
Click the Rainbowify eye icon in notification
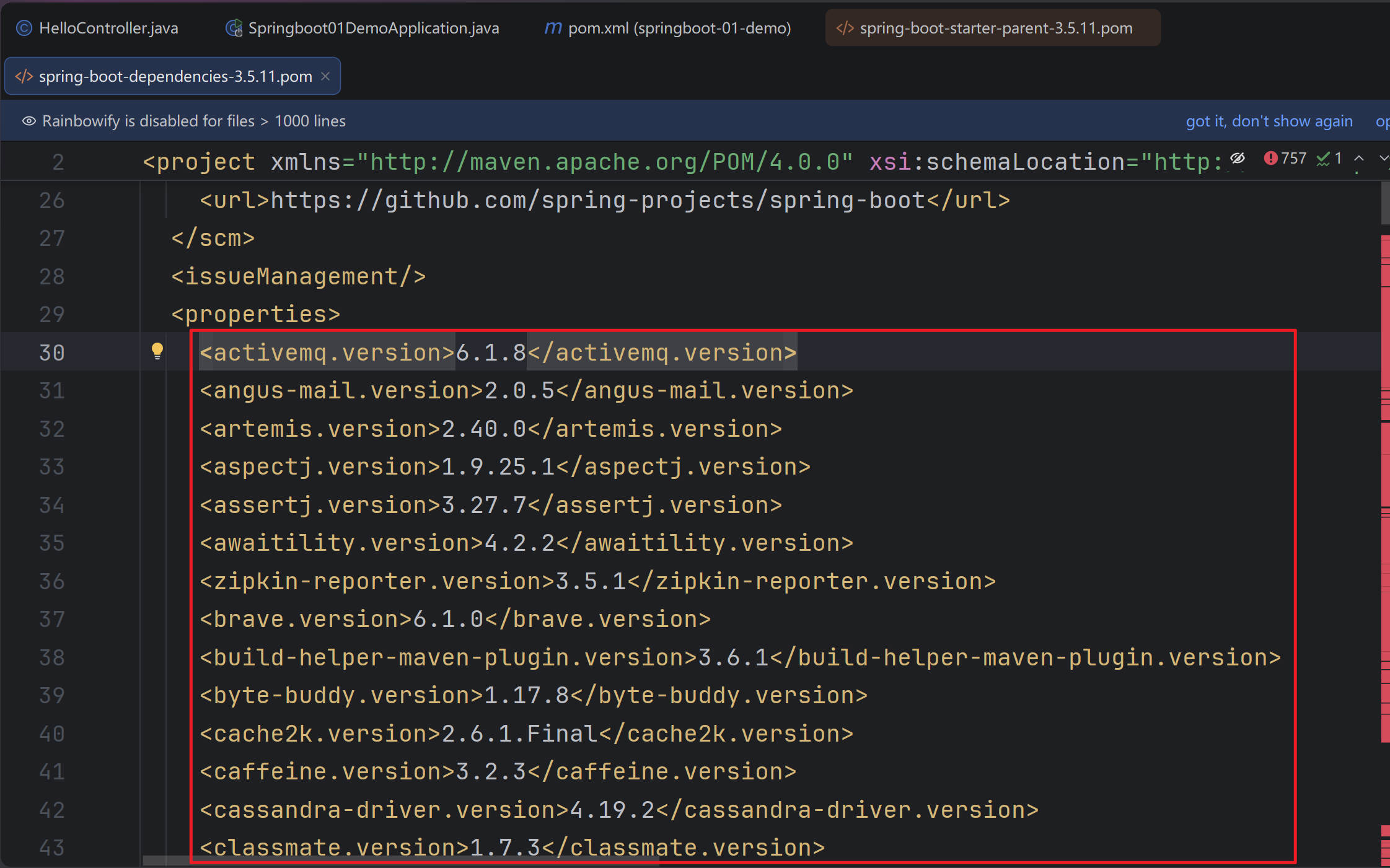29,121
